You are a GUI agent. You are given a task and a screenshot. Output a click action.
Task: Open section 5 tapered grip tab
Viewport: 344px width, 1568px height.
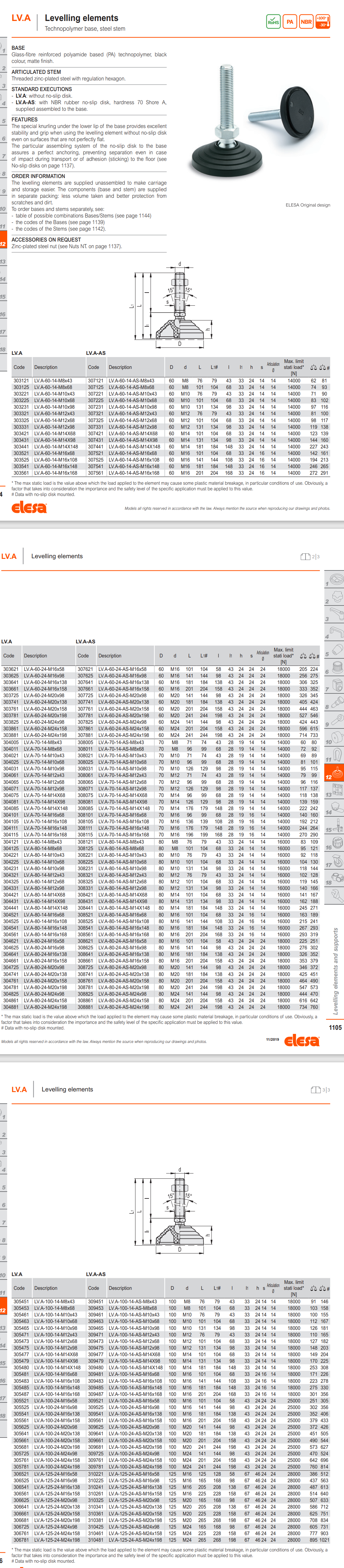(x=334, y=650)
